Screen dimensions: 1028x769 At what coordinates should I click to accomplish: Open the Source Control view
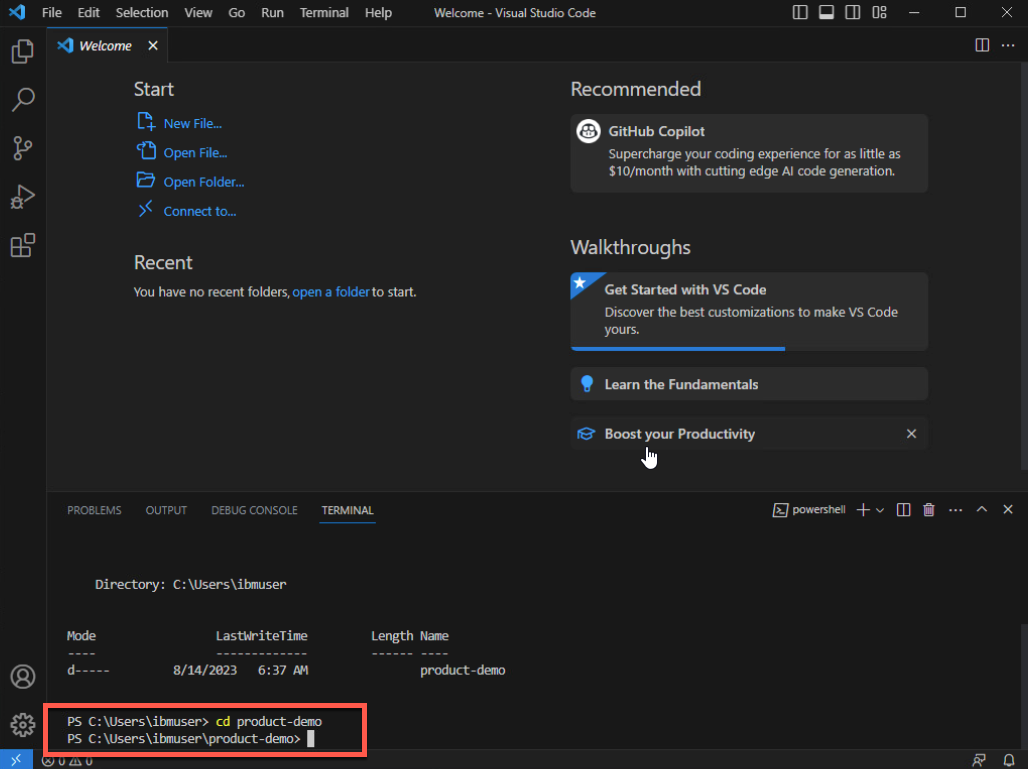pos(22,148)
